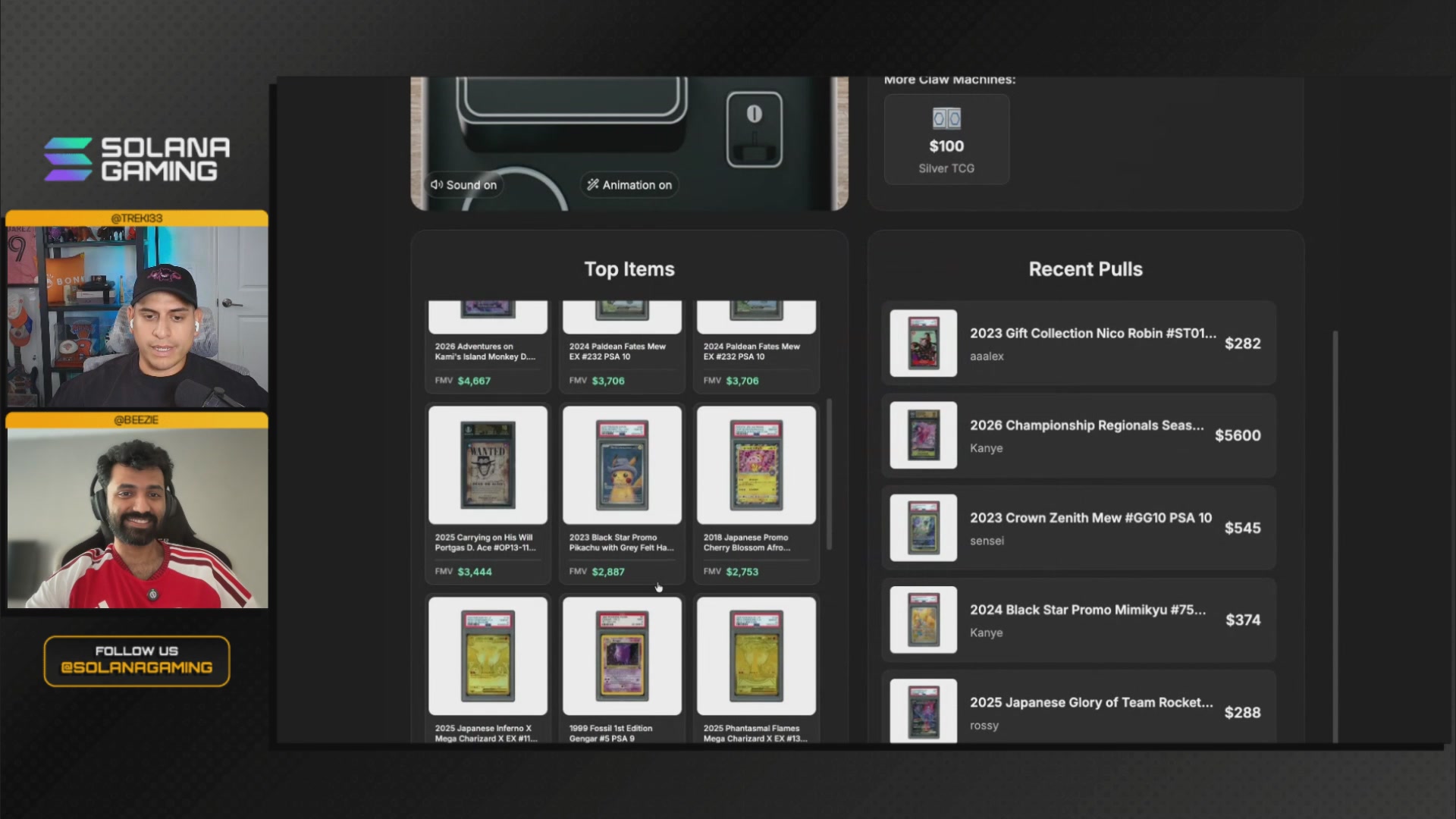This screenshot has width=1456, height=819.
Task: Click the FMV $4,667 price
Action: [x=463, y=381]
